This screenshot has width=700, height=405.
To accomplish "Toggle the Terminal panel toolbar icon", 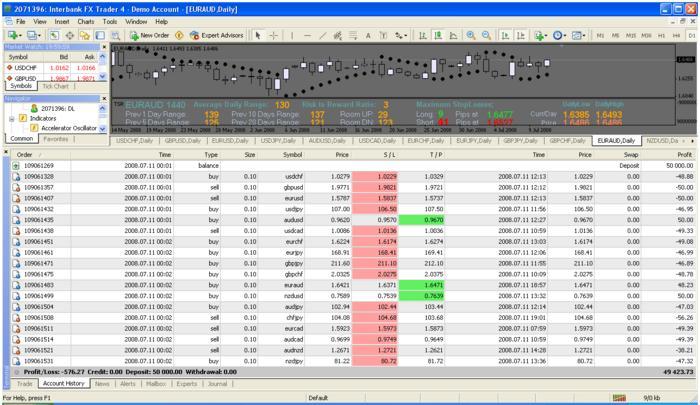I will click(100, 35).
